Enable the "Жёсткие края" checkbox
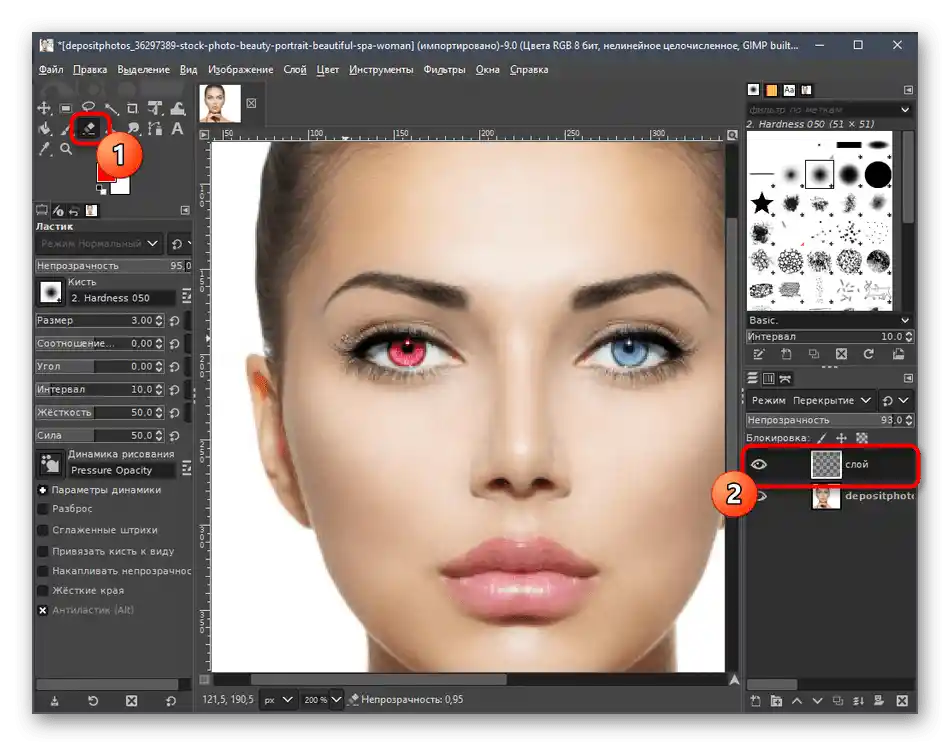This screenshot has height=746, width=950. click(43, 590)
